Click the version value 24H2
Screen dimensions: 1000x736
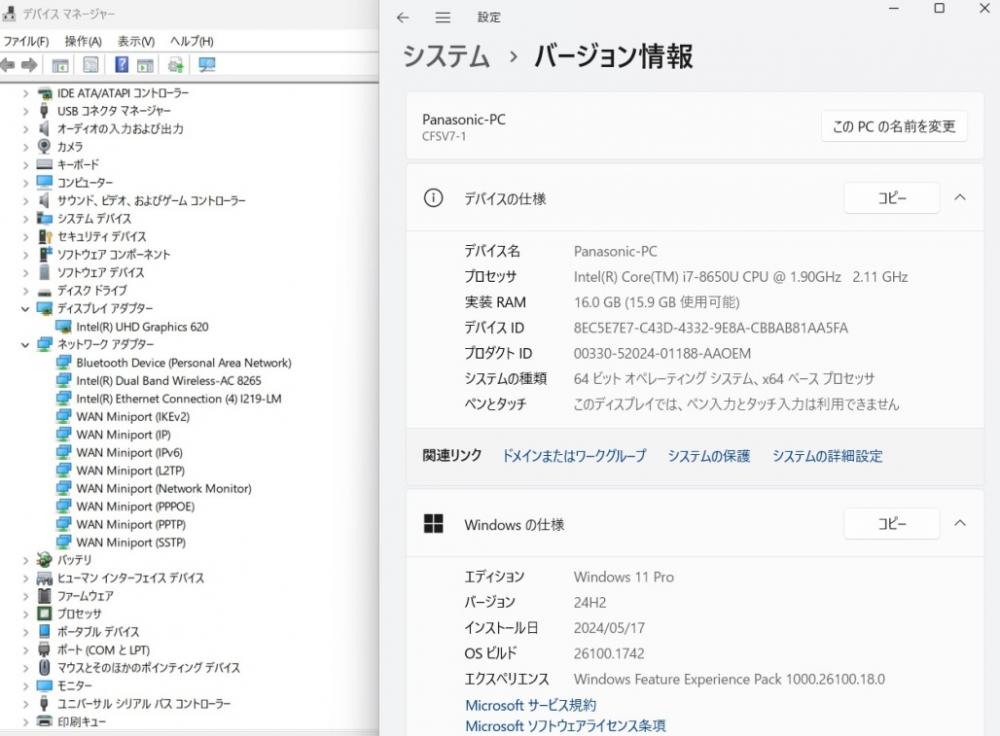(590, 603)
